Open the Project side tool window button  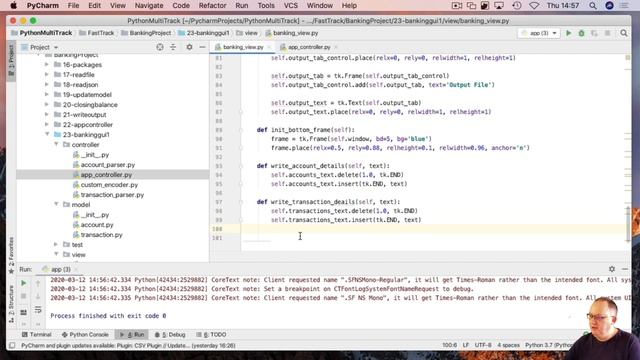[11, 60]
